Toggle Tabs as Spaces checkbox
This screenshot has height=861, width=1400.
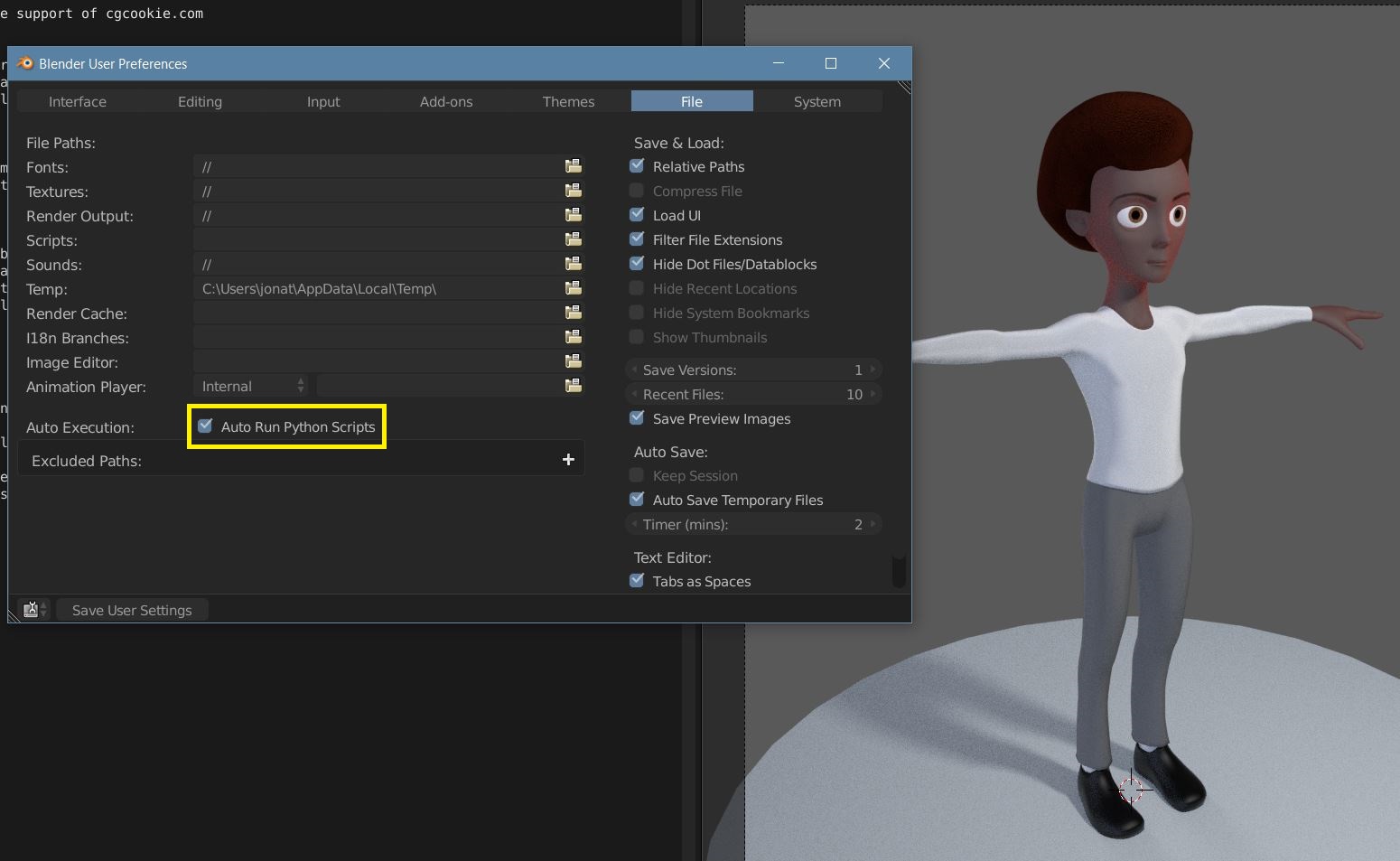click(637, 580)
